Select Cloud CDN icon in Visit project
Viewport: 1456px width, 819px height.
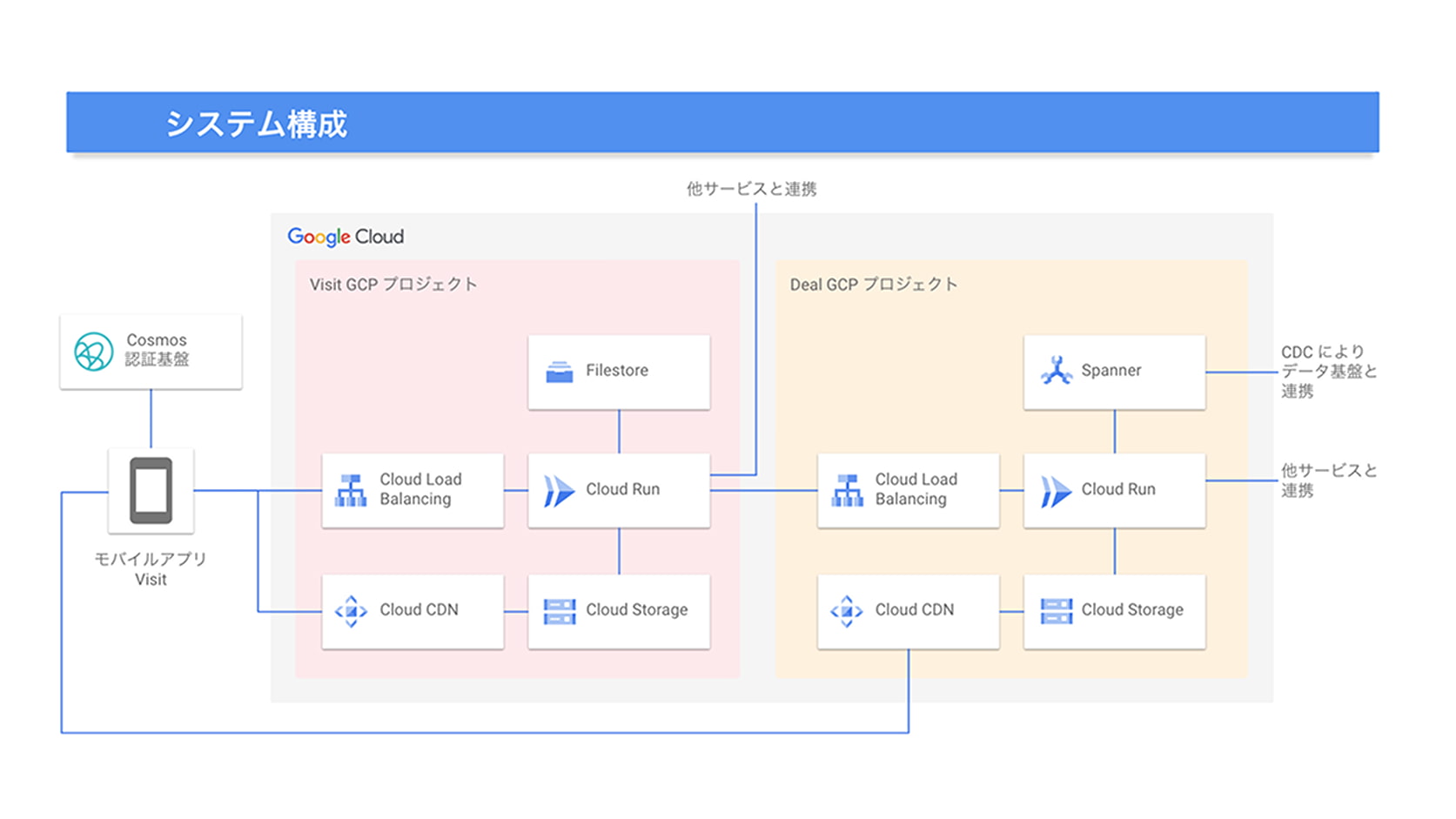(351, 611)
